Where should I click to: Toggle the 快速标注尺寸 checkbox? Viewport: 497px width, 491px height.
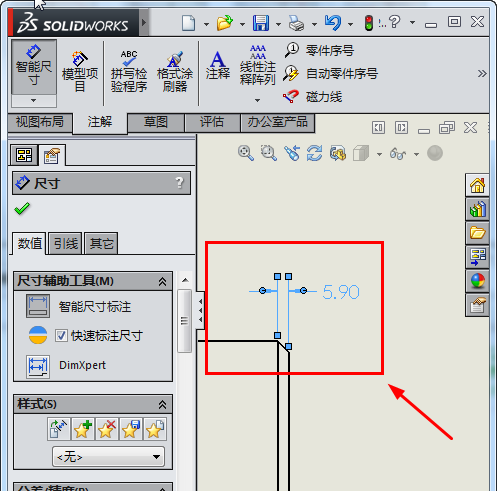pyautogui.click(x=61, y=335)
